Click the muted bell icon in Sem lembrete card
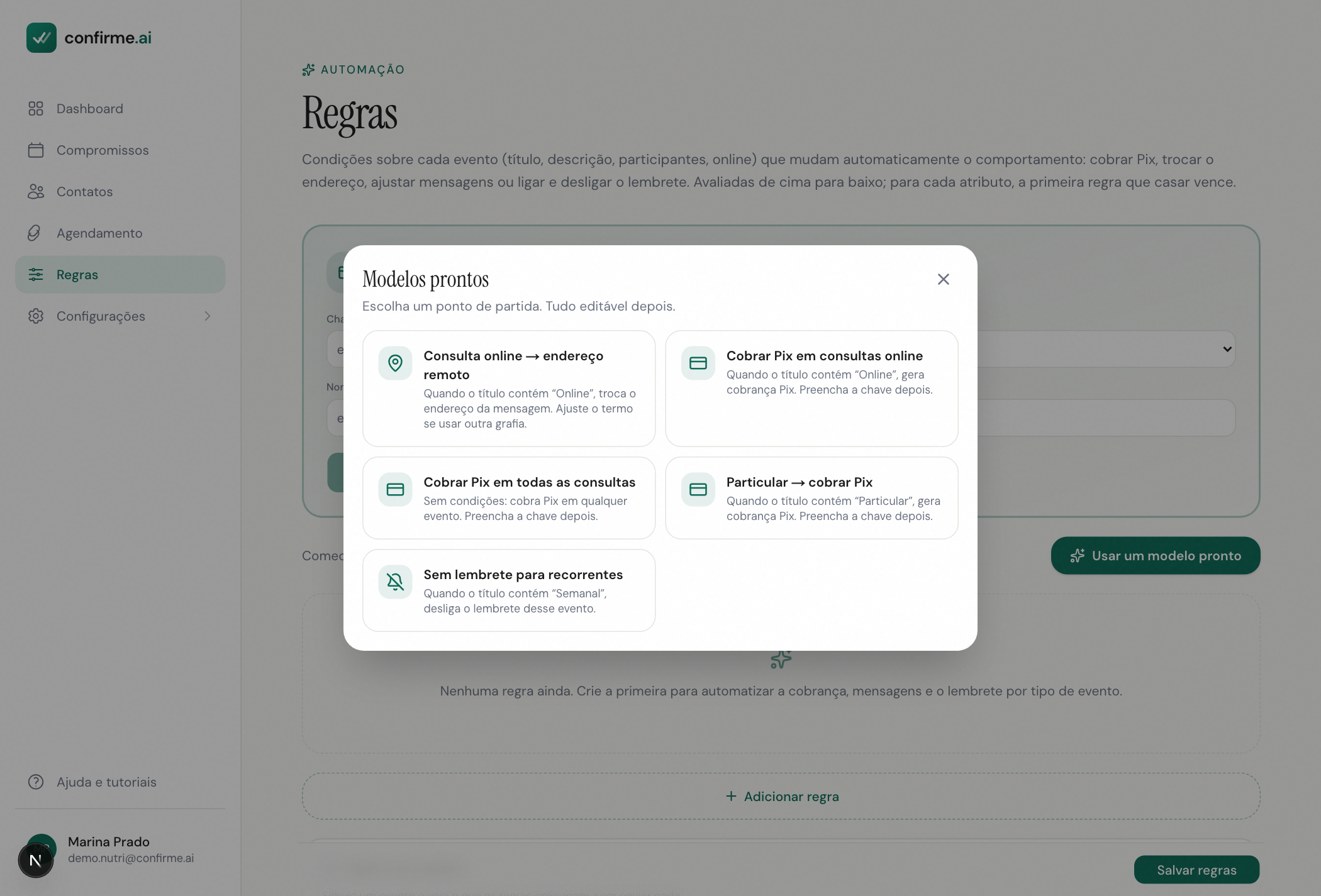This screenshot has width=1321, height=896. click(395, 582)
